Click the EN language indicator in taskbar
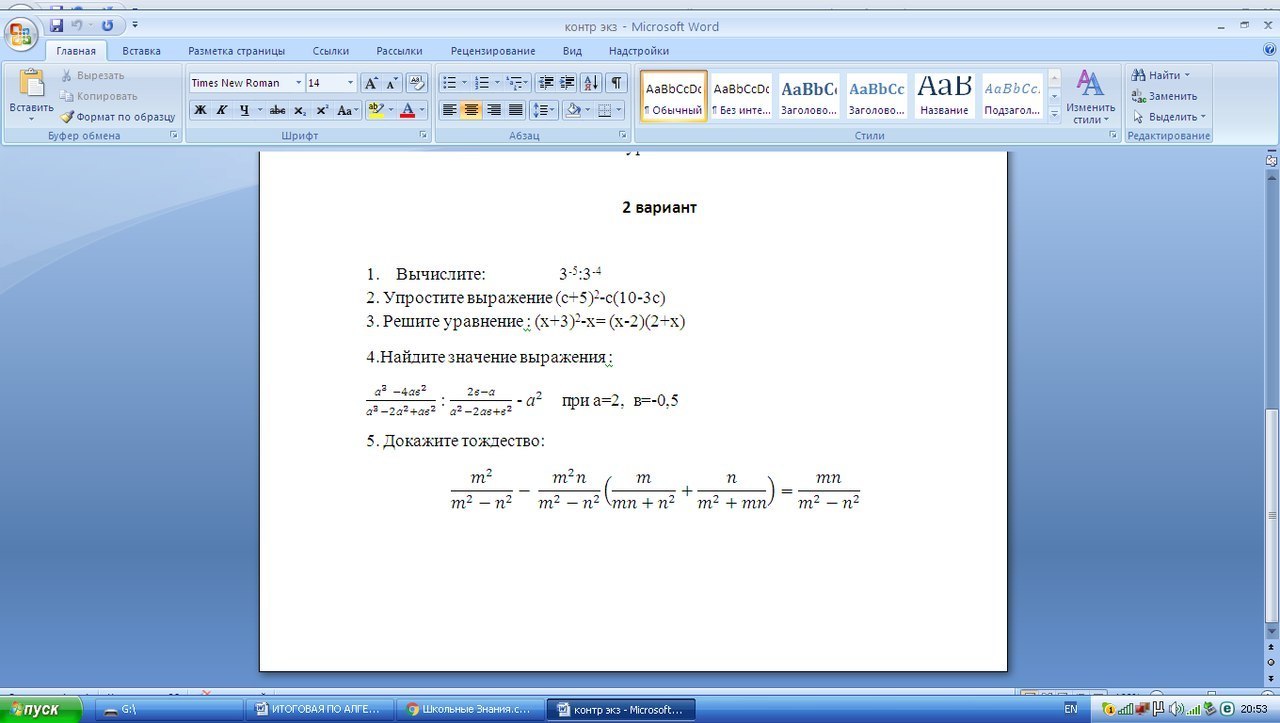Screen dimensions: 1280x723 click(x=1071, y=709)
